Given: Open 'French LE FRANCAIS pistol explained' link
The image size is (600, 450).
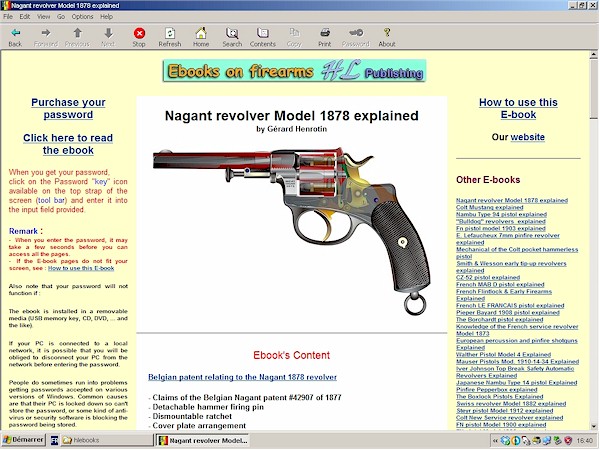Looking at the screenshot, I should click(510, 305).
